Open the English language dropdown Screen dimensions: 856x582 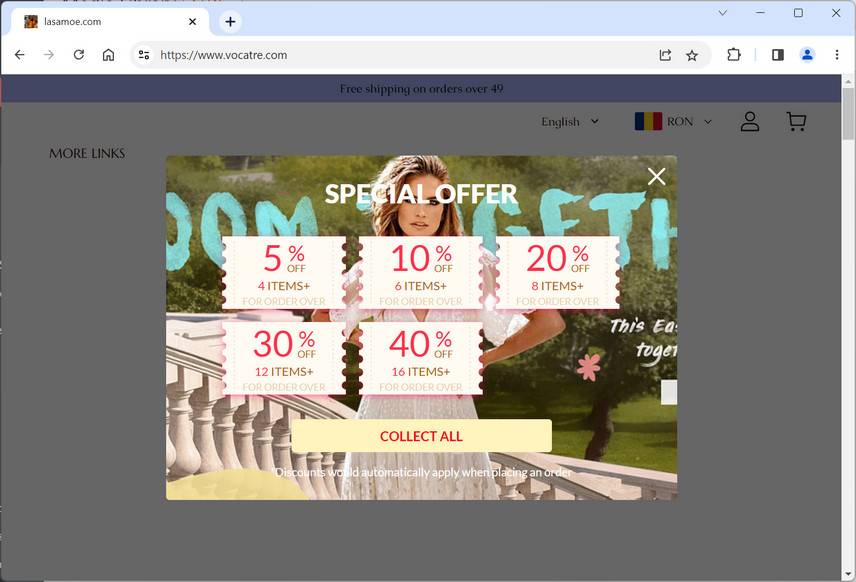pyautogui.click(x=570, y=121)
